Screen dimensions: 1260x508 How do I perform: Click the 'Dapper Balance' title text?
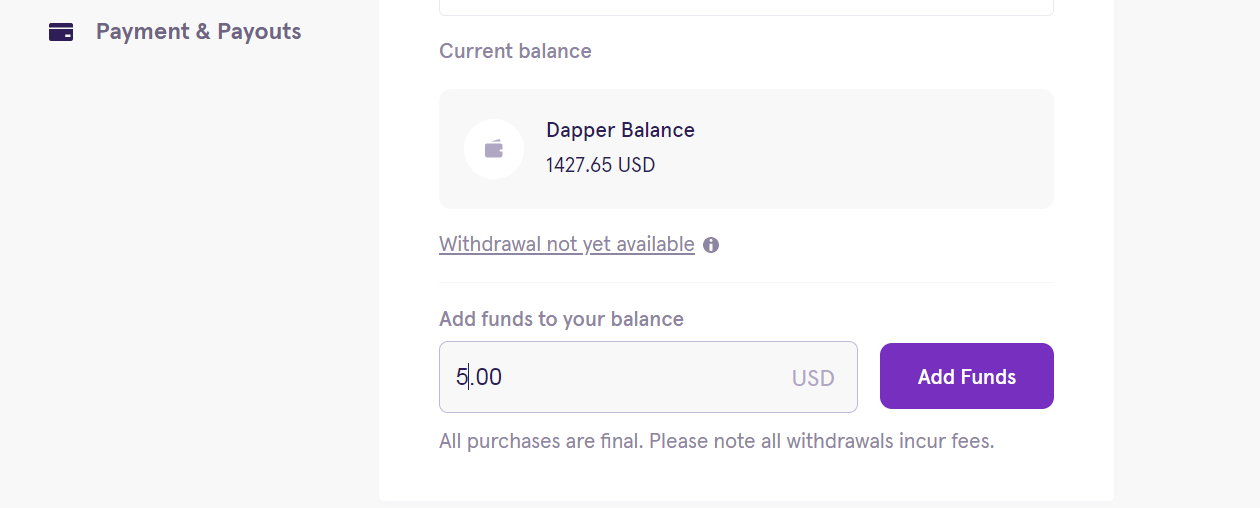point(620,130)
